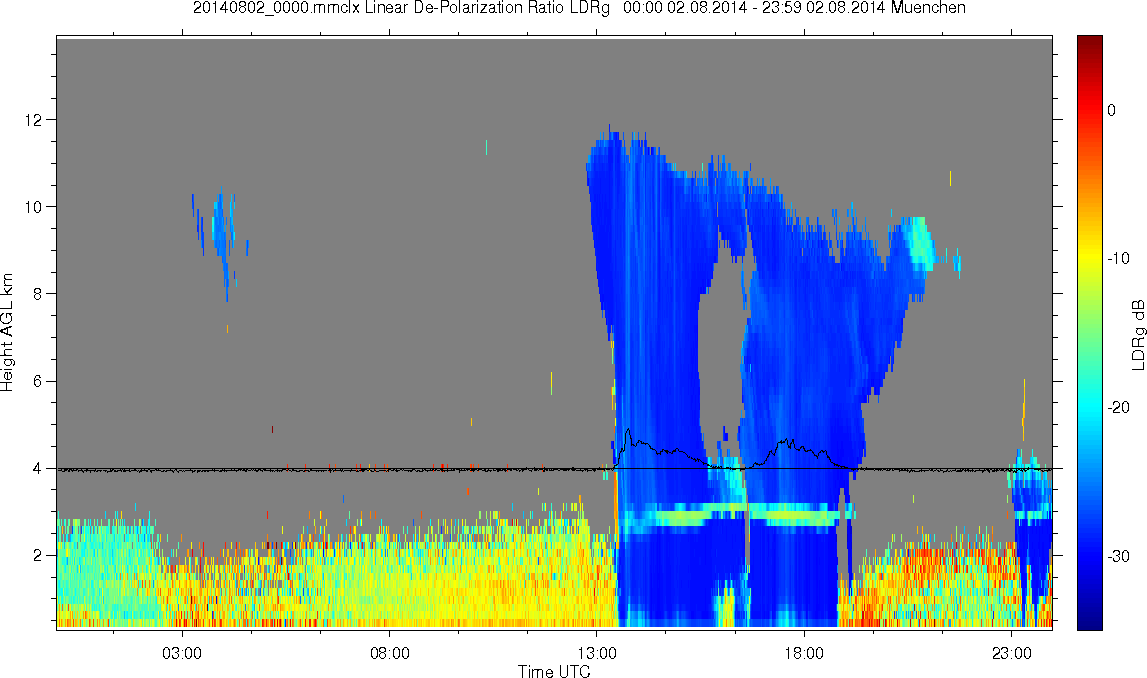Click the height axis label '2'
Viewport: 1147px width, 678px height.
point(39,555)
